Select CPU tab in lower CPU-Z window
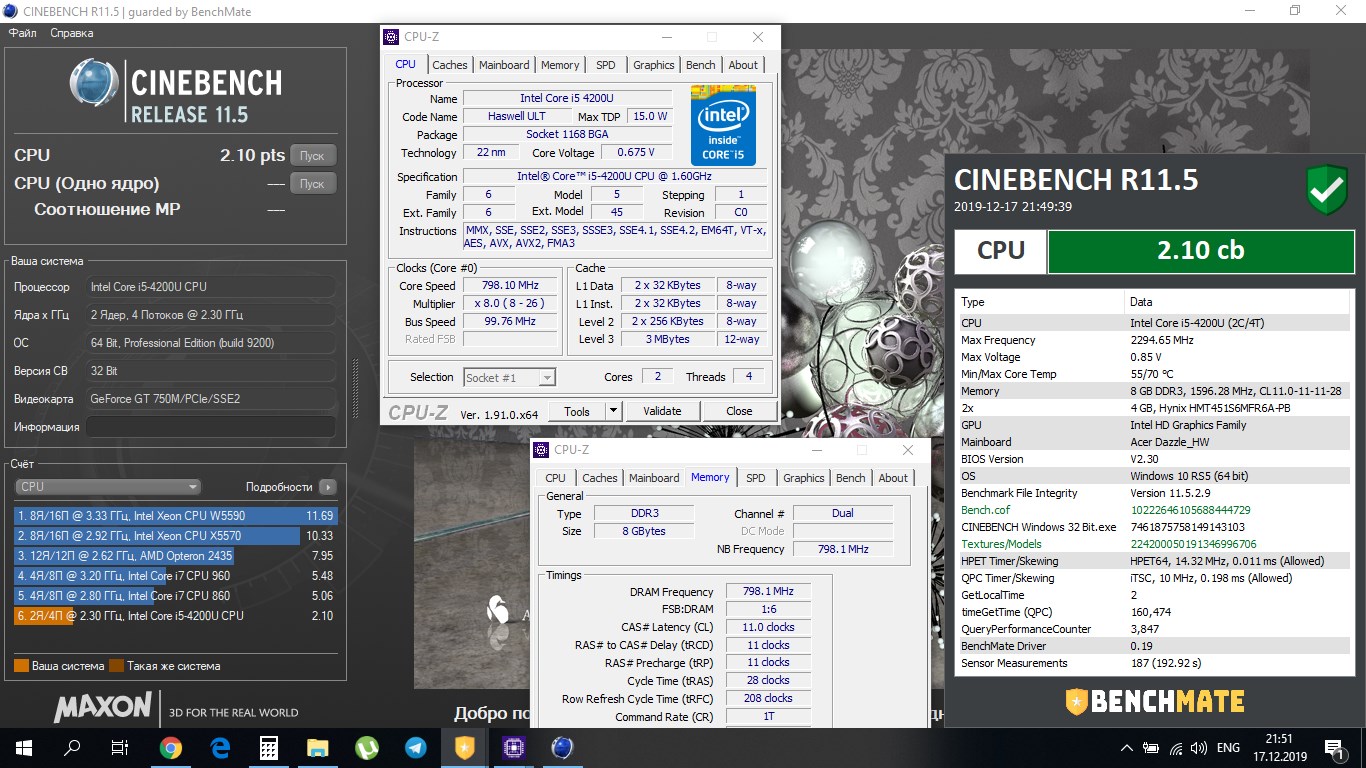Image resolution: width=1366 pixels, height=768 pixels. [x=556, y=478]
